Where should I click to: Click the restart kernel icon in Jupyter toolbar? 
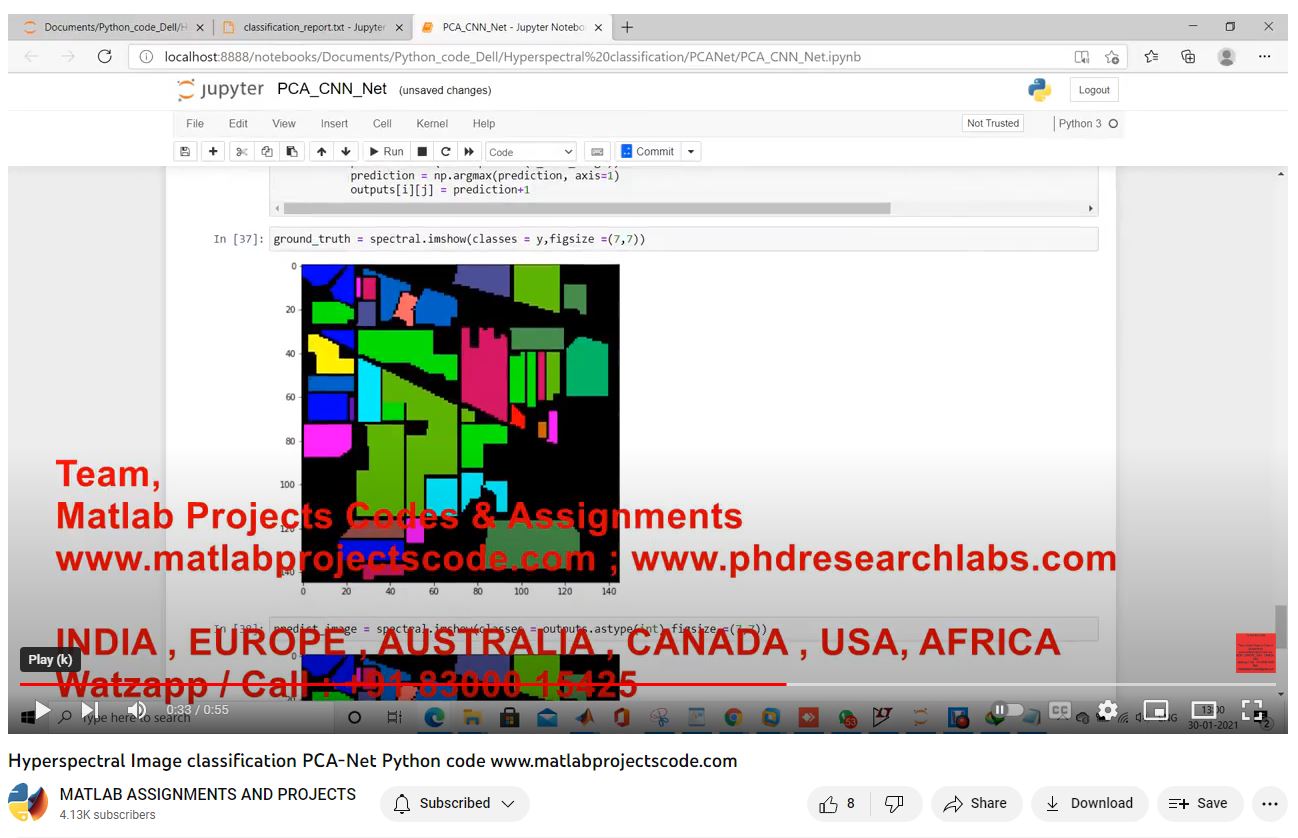(446, 152)
